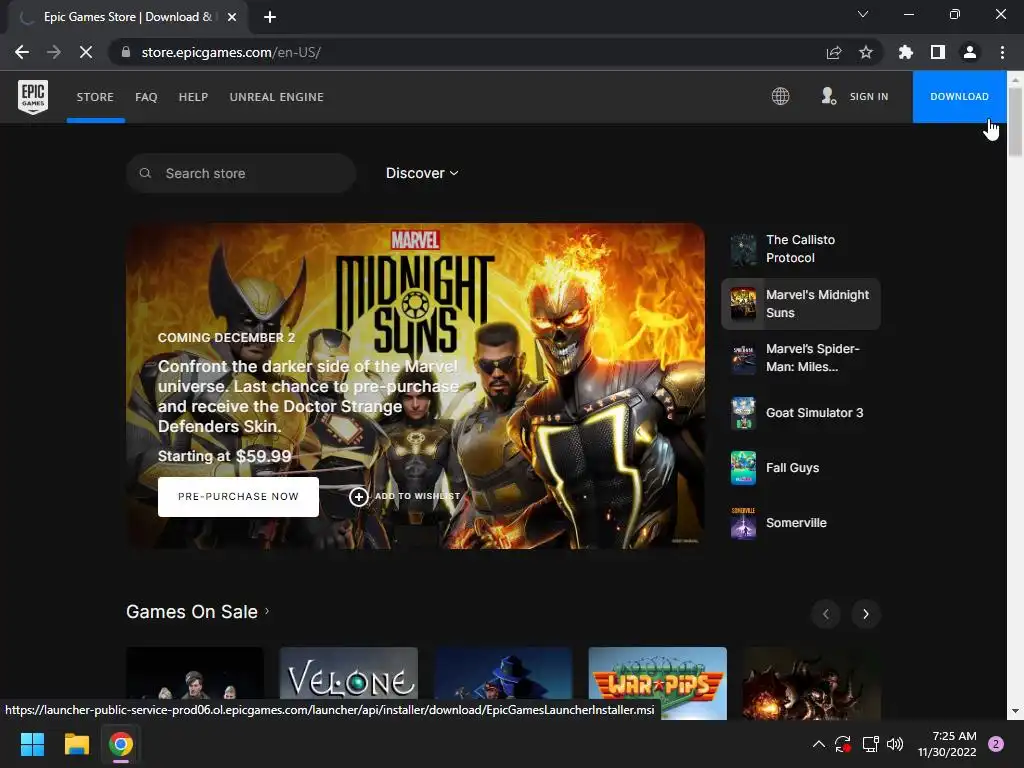Open the Chrome profile icon
Image resolution: width=1024 pixels, height=768 pixels.
[970, 52]
